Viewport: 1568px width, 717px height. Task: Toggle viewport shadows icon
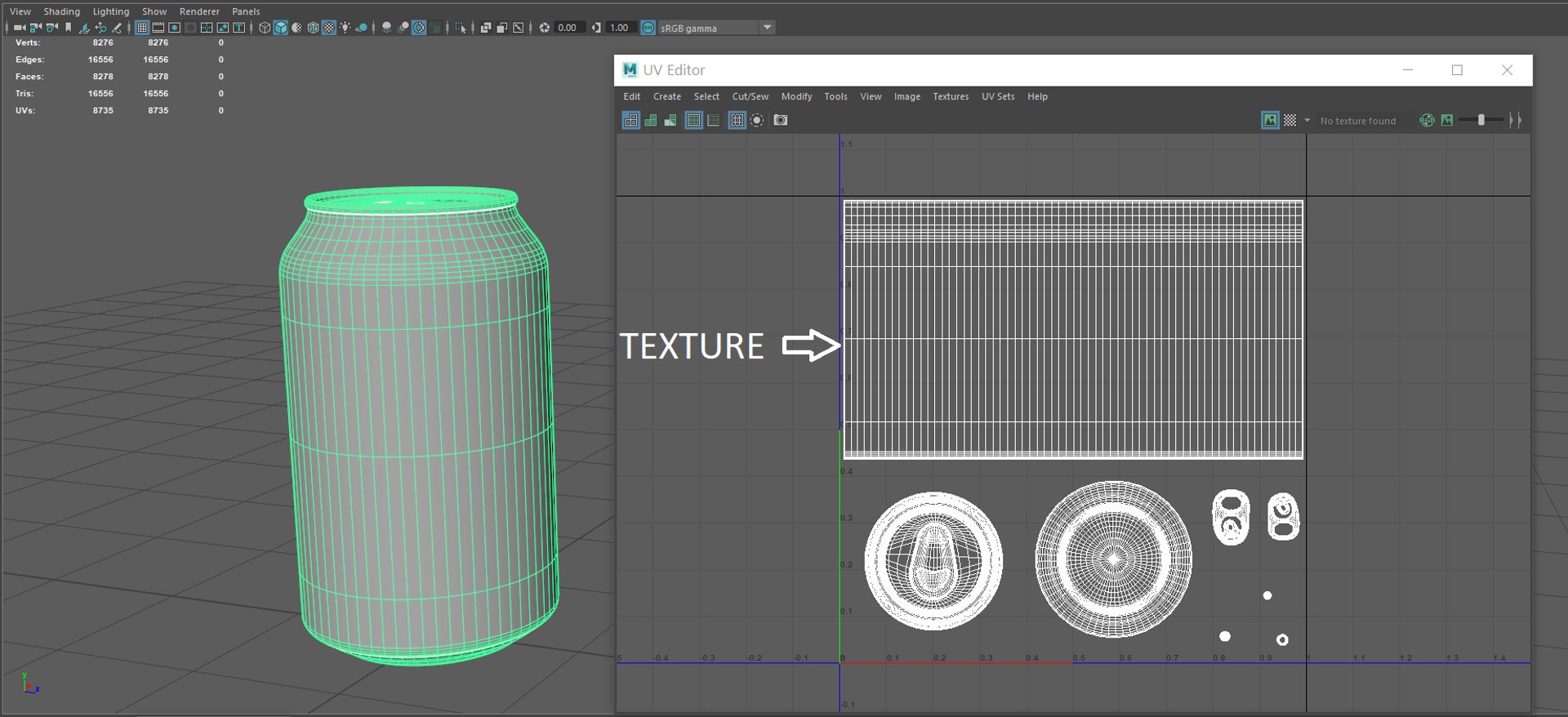point(362,28)
